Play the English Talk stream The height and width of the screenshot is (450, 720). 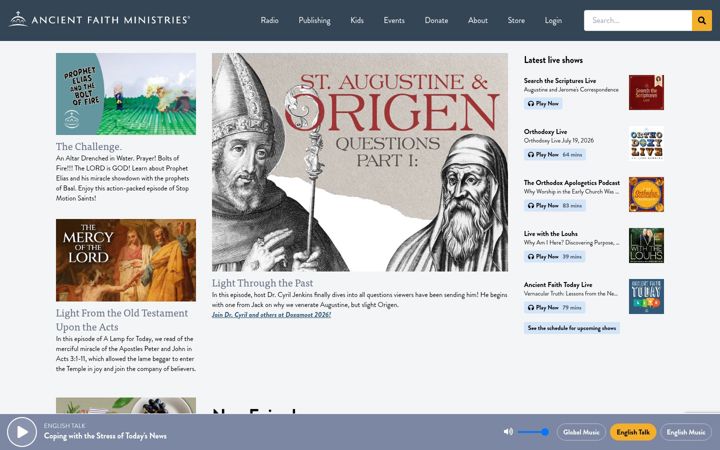point(22,432)
